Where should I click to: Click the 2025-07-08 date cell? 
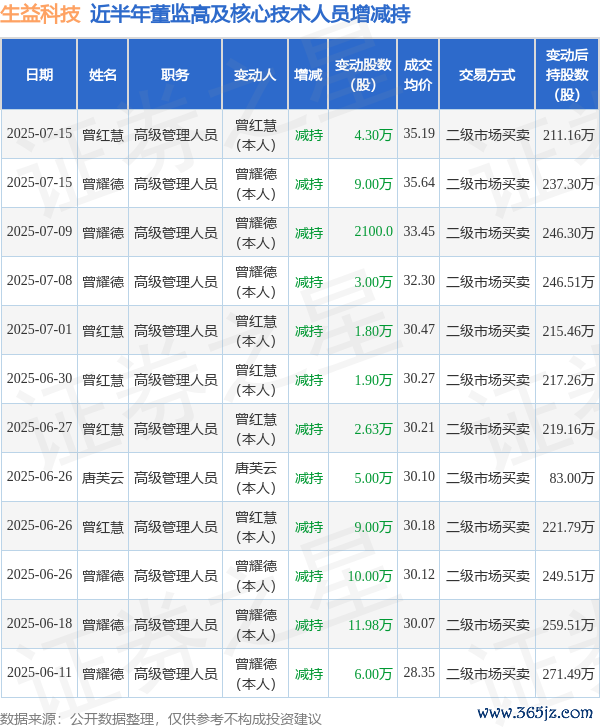[x=39, y=280]
